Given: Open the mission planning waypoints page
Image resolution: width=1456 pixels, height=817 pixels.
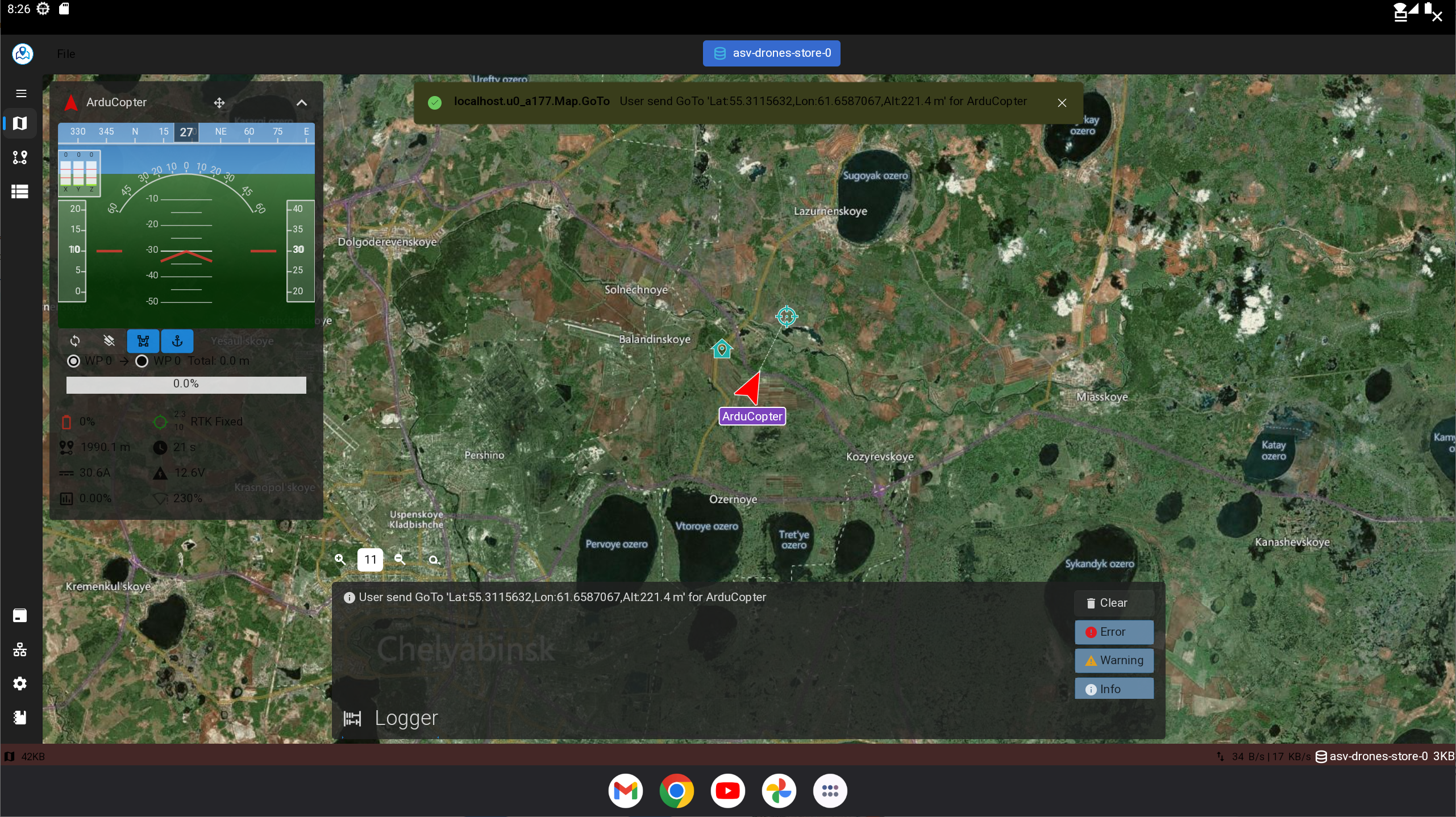Looking at the screenshot, I should tap(20, 157).
